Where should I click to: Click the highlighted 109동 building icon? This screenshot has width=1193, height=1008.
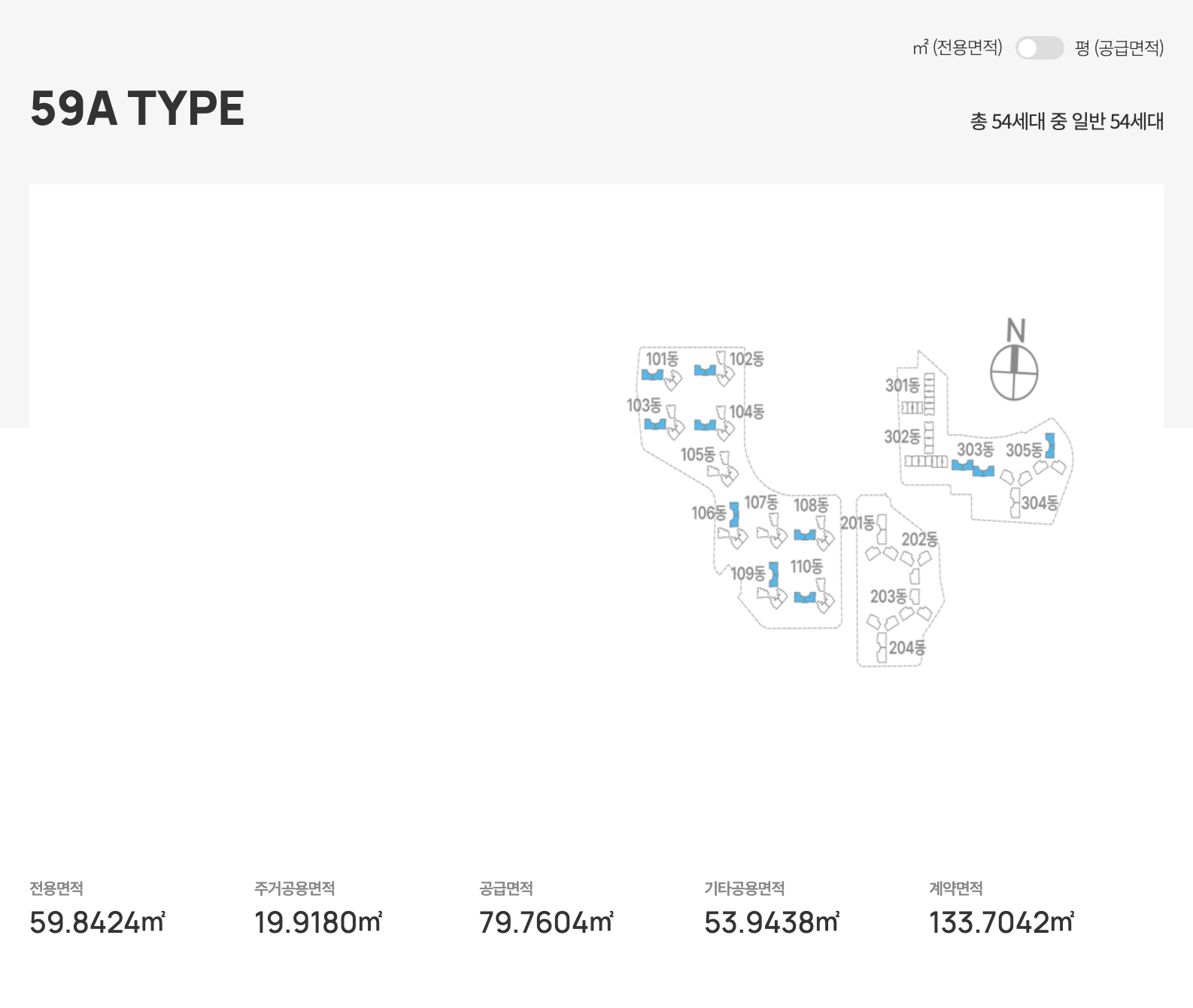coord(773,575)
